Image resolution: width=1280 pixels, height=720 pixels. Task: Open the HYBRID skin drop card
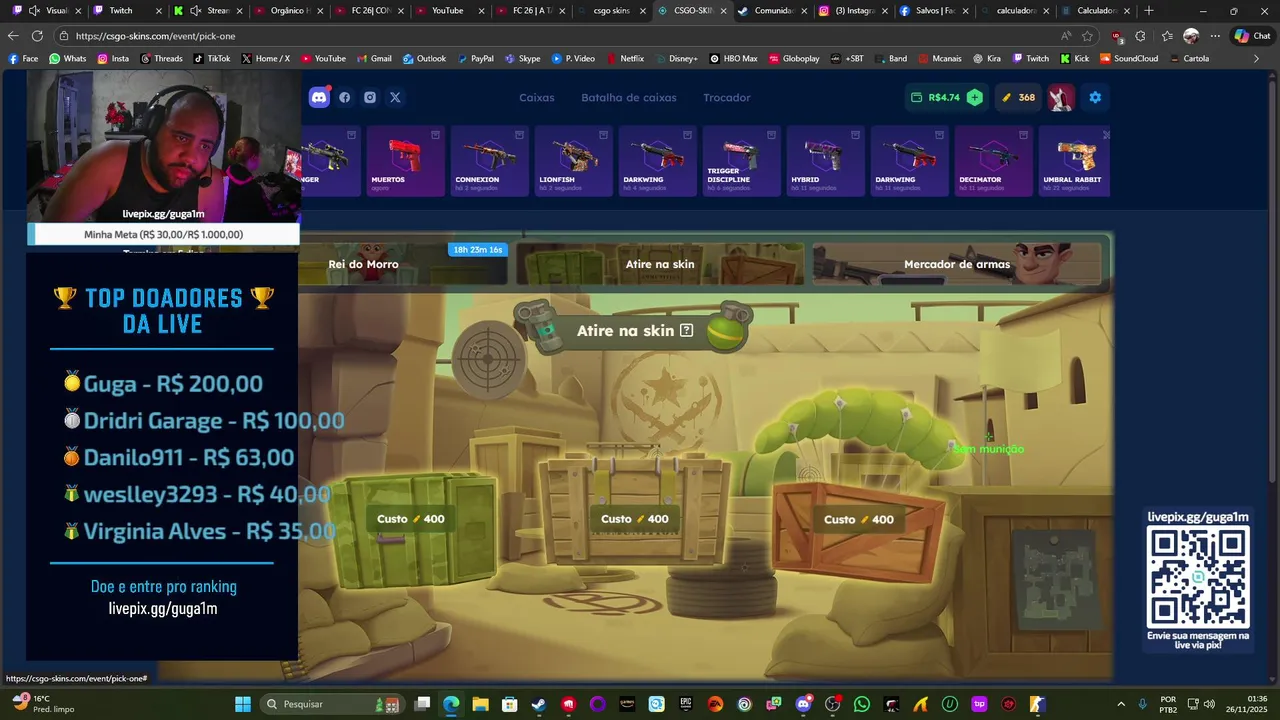click(825, 161)
